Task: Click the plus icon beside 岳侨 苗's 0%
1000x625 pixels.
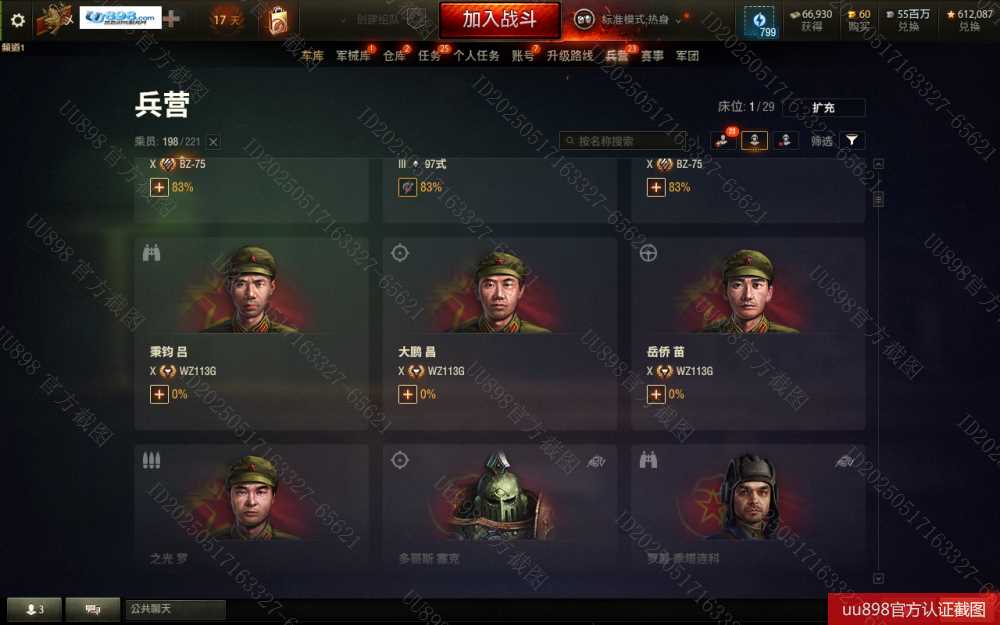Action: [x=656, y=394]
